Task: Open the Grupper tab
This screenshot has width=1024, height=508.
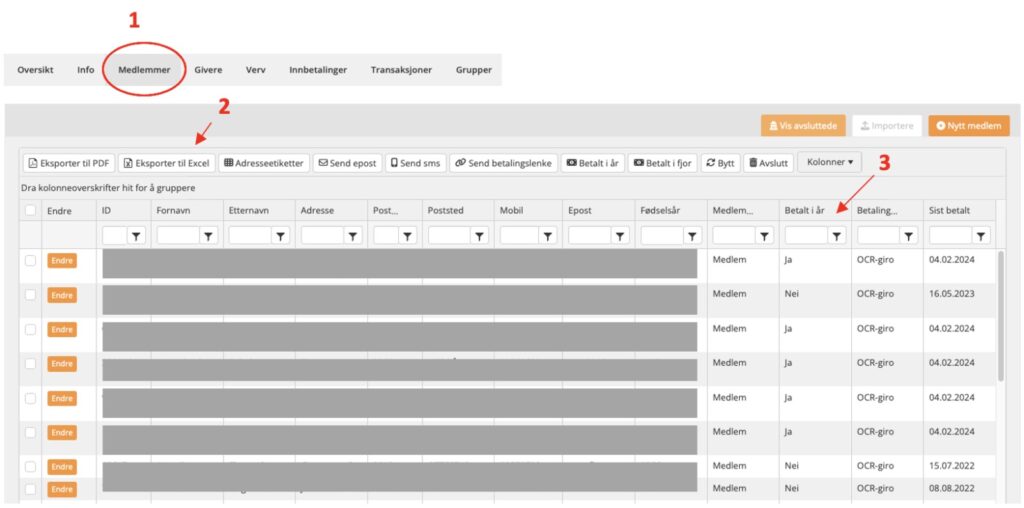Action: point(473,70)
